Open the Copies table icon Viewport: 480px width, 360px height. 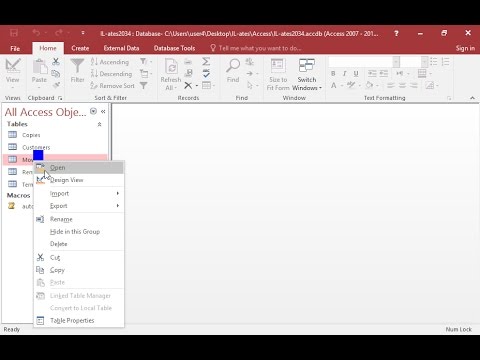point(12,135)
